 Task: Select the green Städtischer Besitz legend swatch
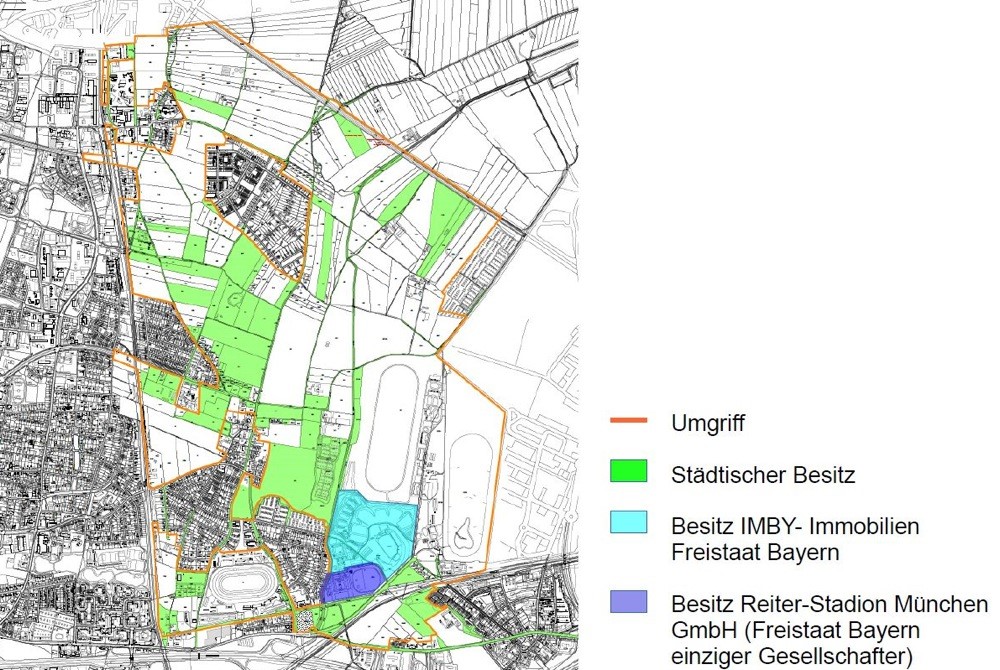click(x=629, y=472)
